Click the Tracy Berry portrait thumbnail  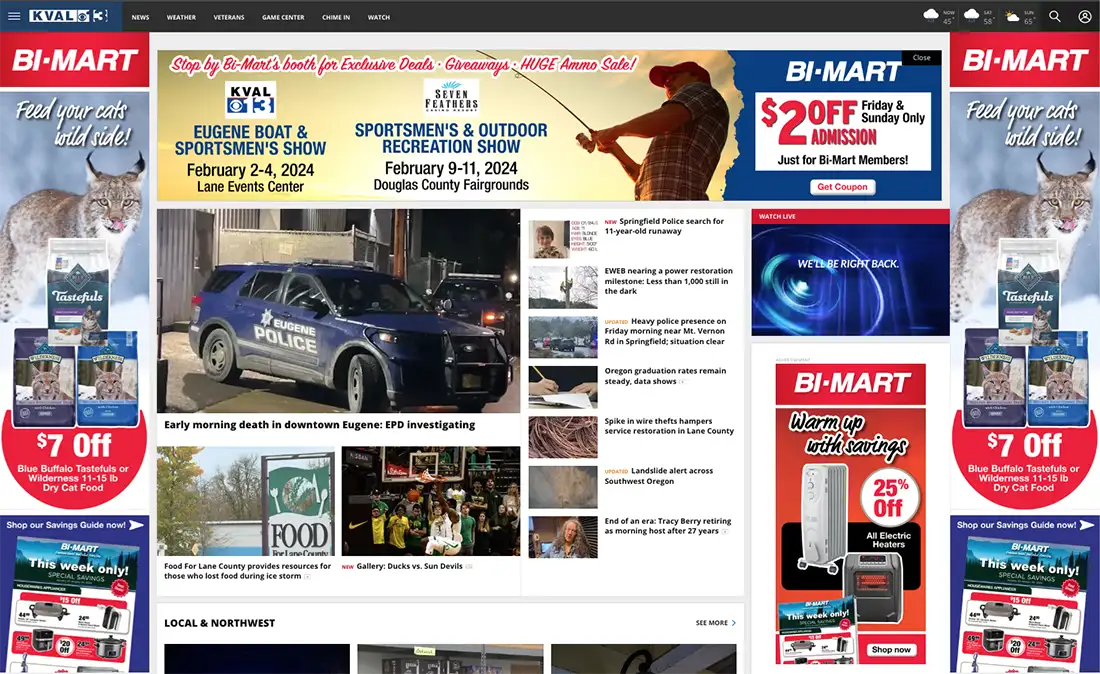[x=563, y=537]
